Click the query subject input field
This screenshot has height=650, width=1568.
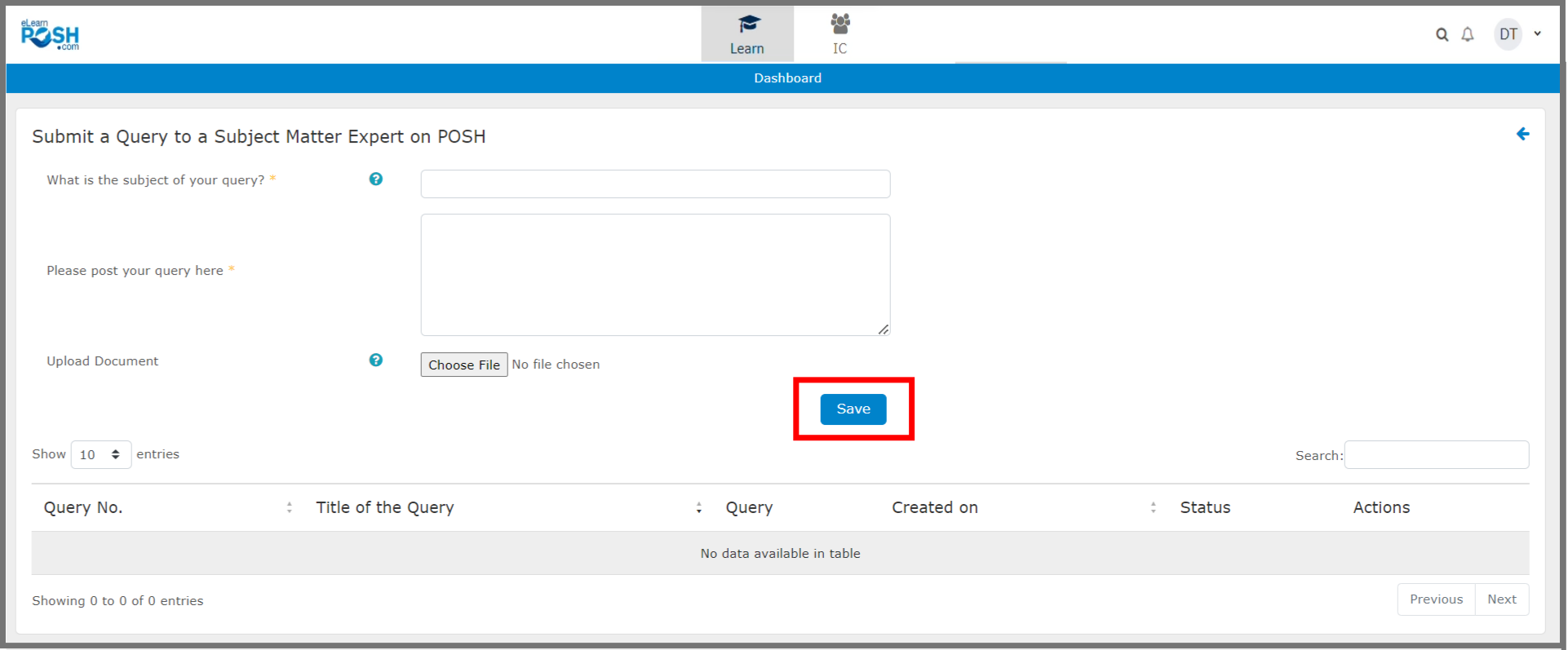[x=654, y=184]
